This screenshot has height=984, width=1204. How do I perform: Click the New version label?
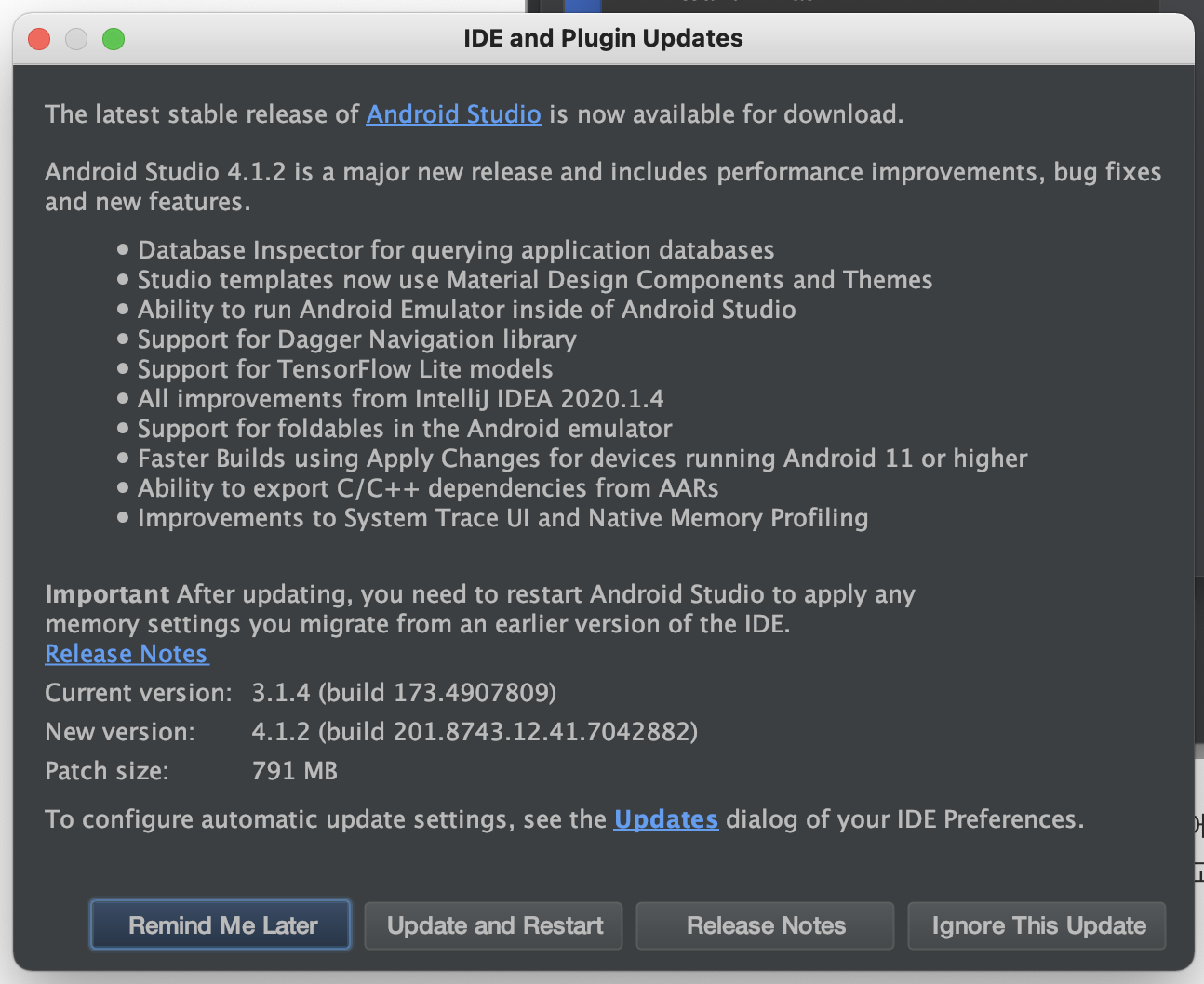120,732
